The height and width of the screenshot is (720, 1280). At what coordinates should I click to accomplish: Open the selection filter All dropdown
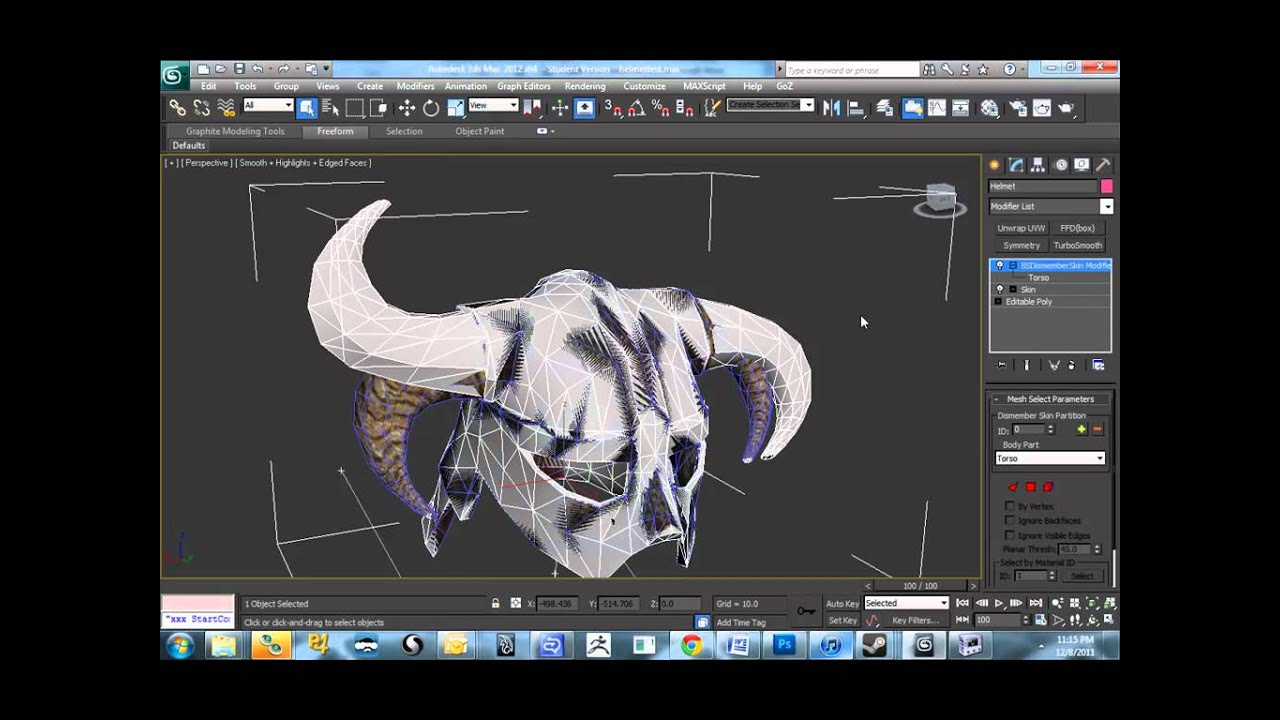(x=267, y=105)
